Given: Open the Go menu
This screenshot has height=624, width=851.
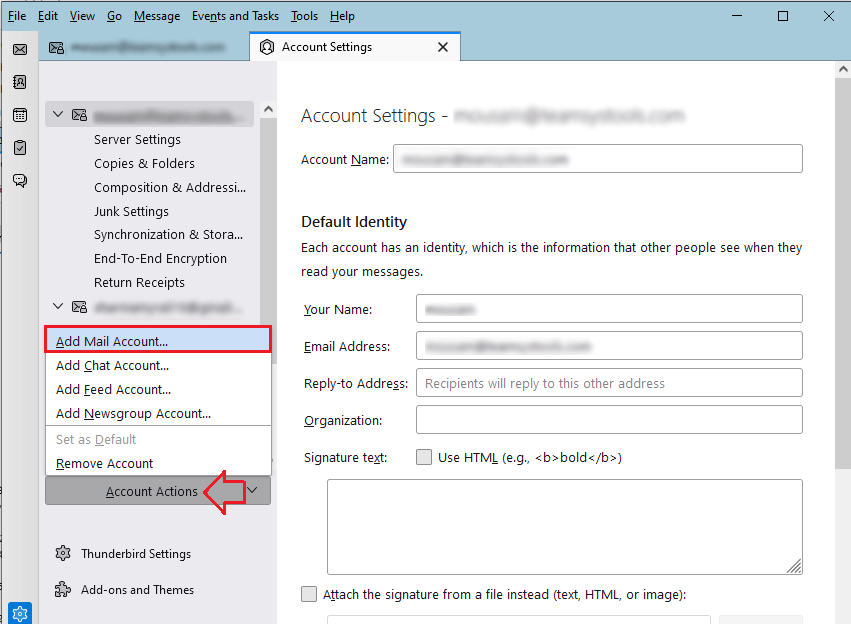Looking at the screenshot, I should 114,16.
